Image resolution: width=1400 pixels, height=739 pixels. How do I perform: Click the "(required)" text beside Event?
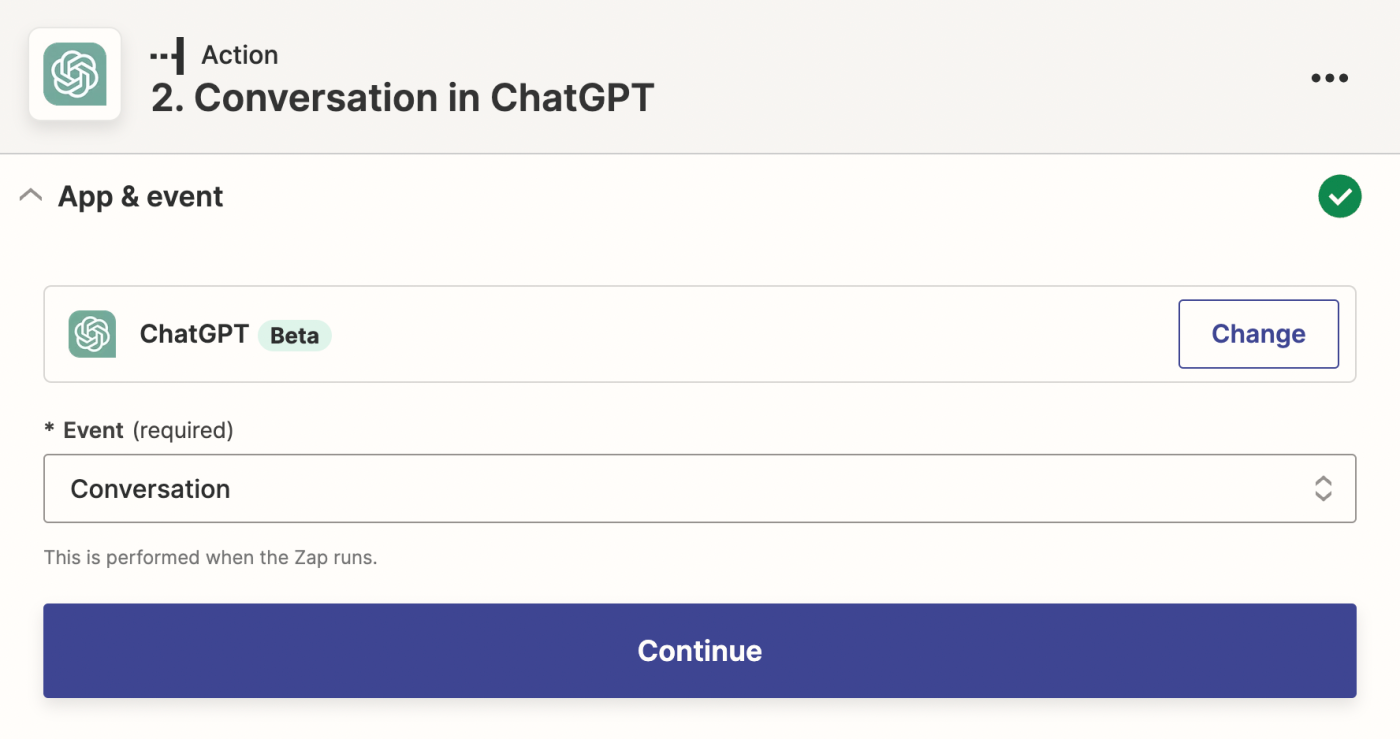(183, 430)
